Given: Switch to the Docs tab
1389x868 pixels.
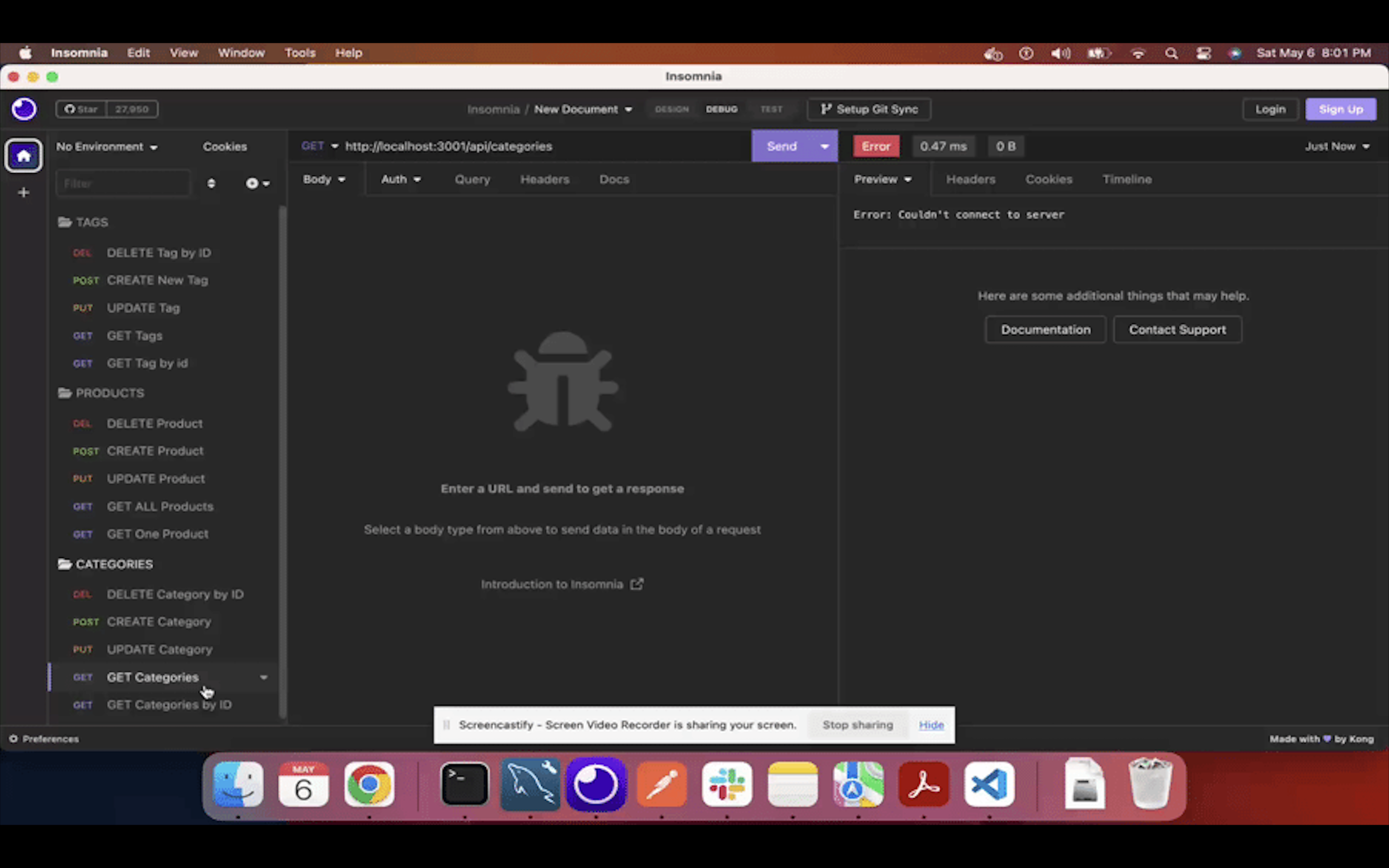Looking at the screenshot, I should click(x=614, y=180).
